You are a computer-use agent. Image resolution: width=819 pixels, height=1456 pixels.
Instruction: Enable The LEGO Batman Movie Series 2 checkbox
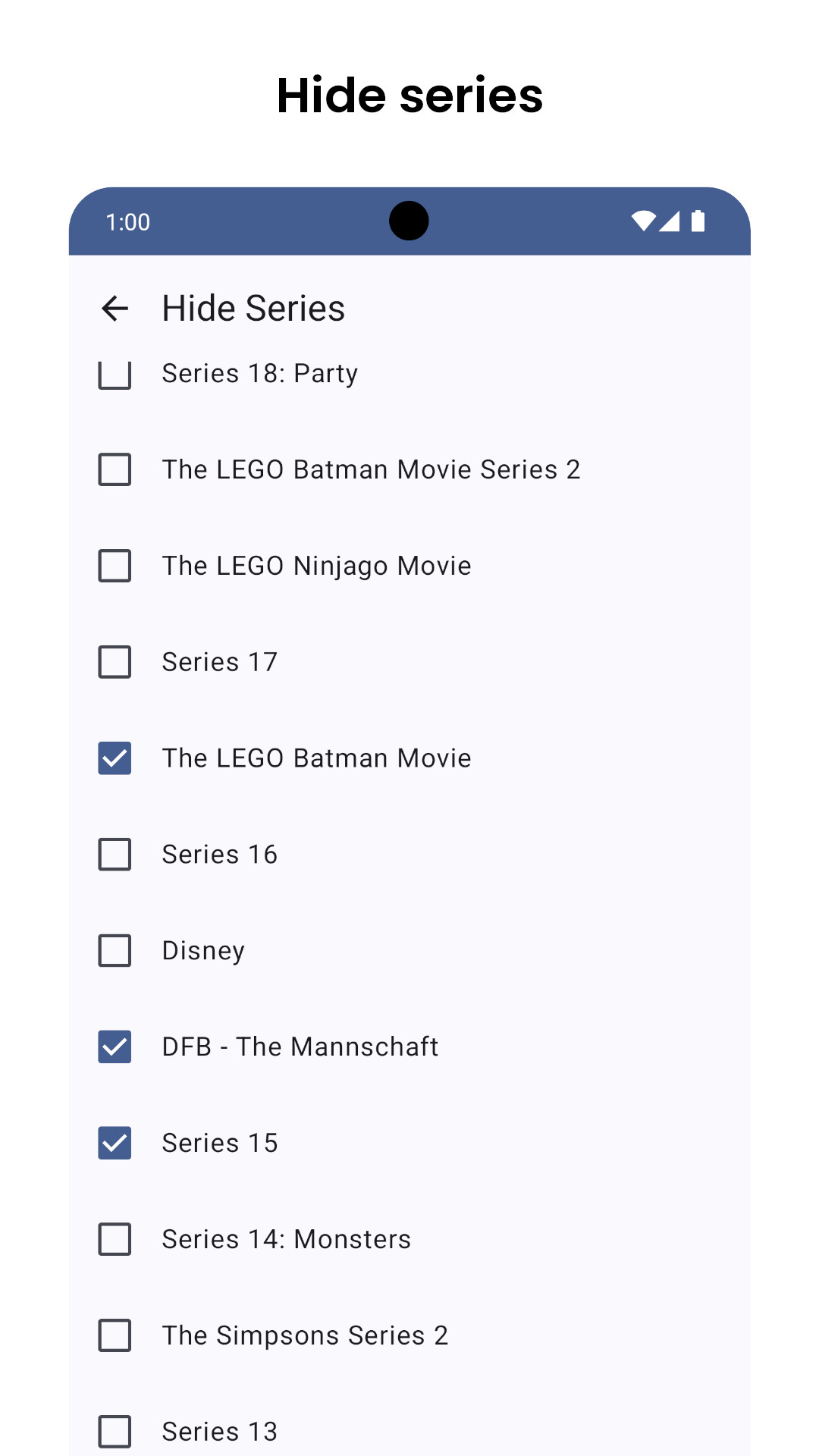point(115,469)
